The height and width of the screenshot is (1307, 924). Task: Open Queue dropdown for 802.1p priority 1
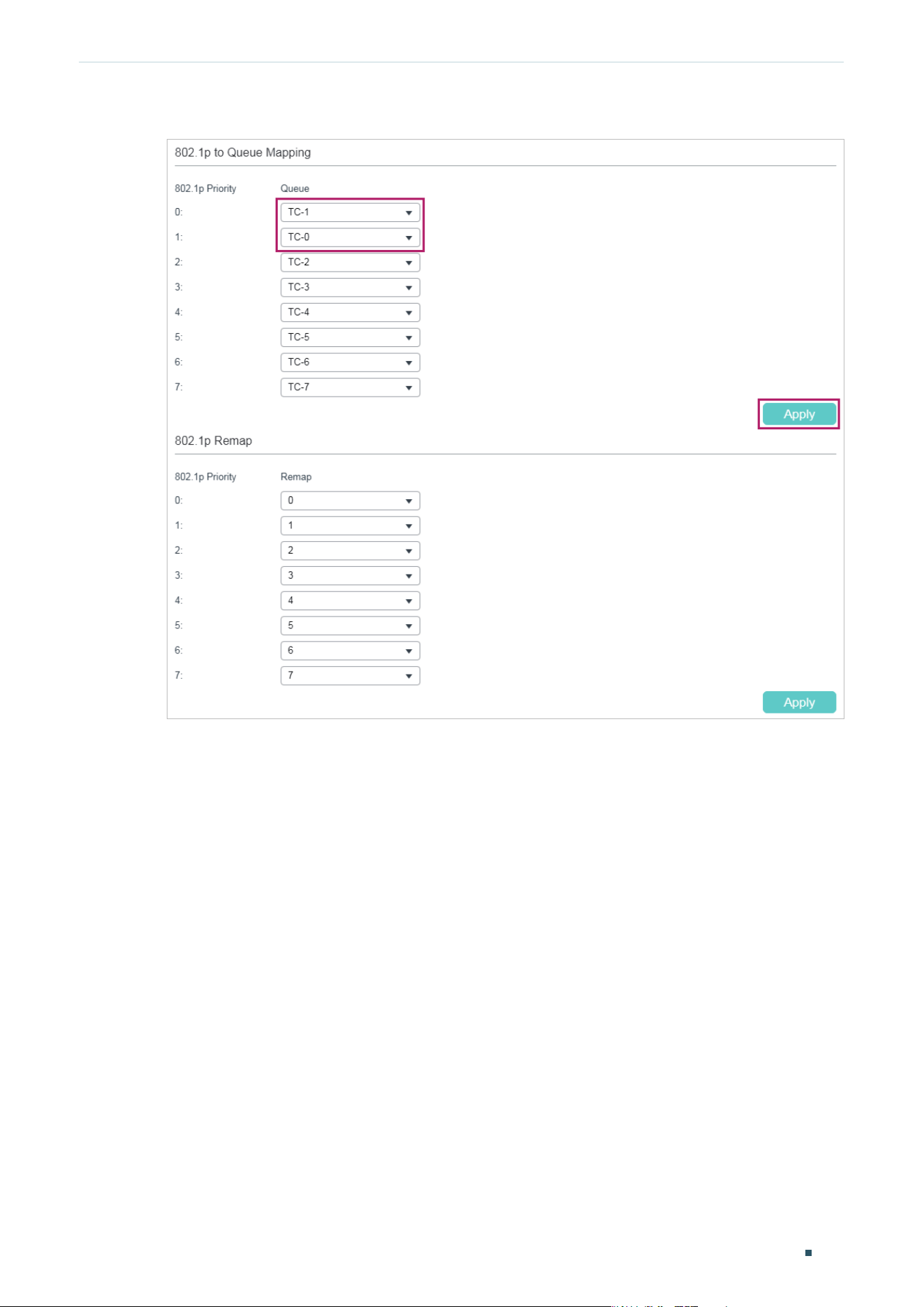point(350,237)
